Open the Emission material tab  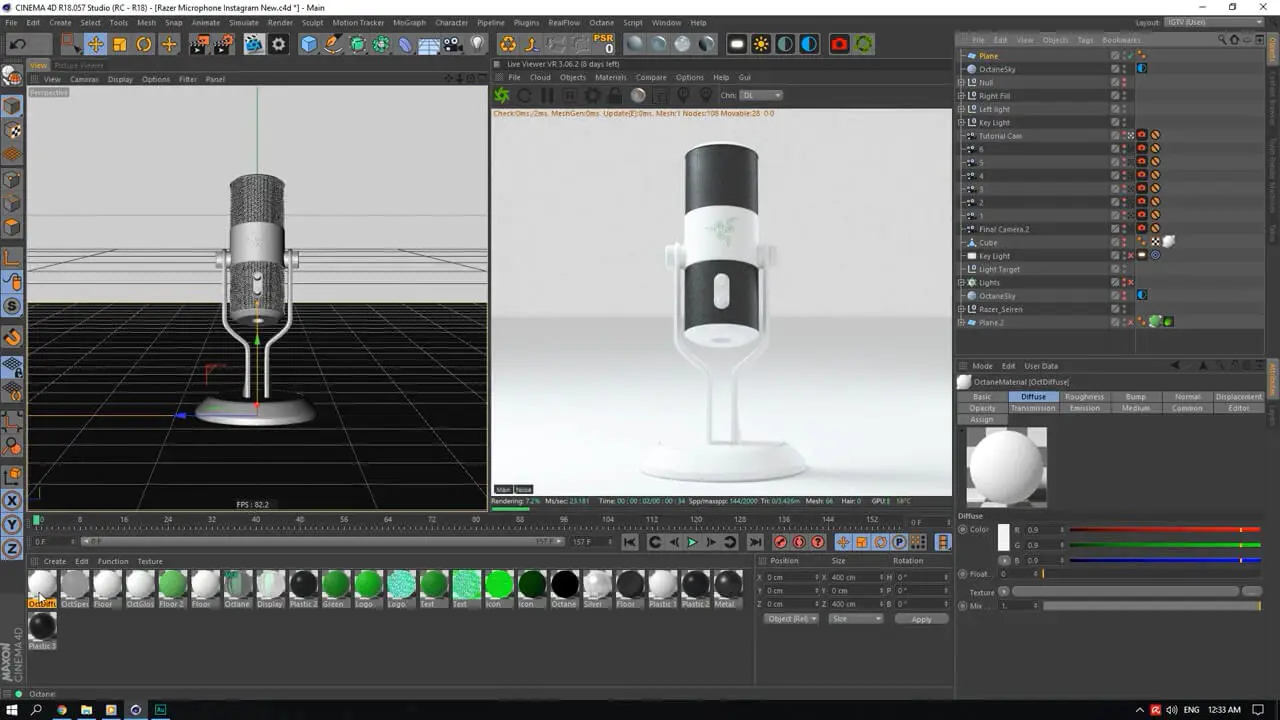1084,408
